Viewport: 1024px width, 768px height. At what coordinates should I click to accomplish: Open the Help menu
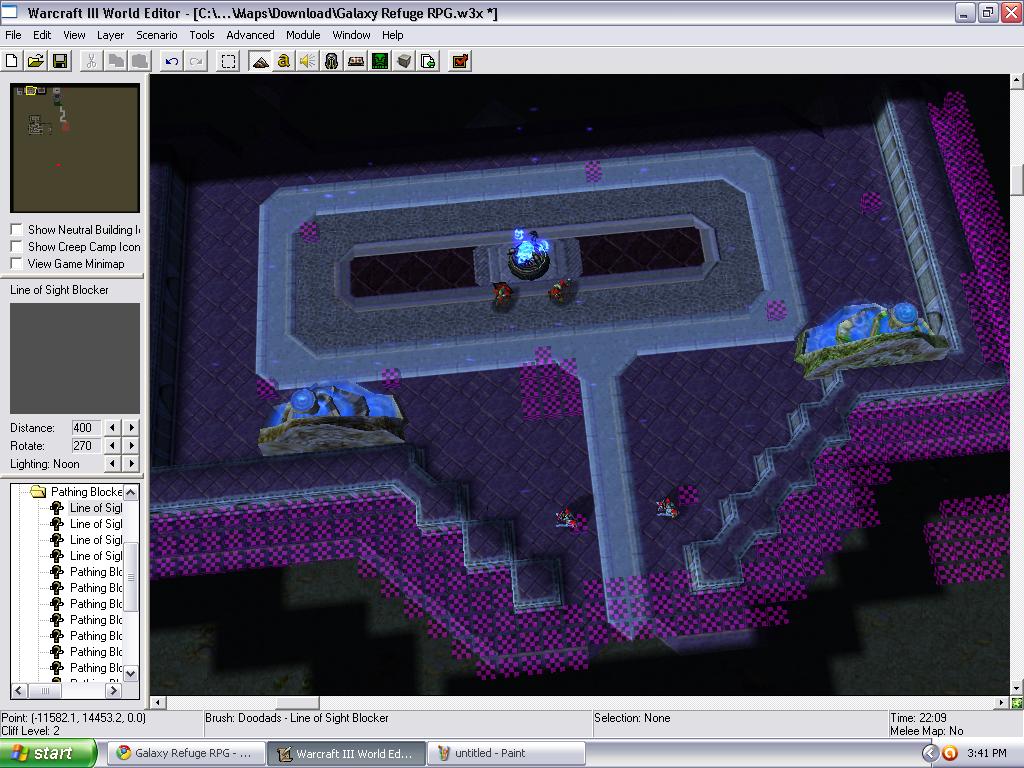(392, 35)
